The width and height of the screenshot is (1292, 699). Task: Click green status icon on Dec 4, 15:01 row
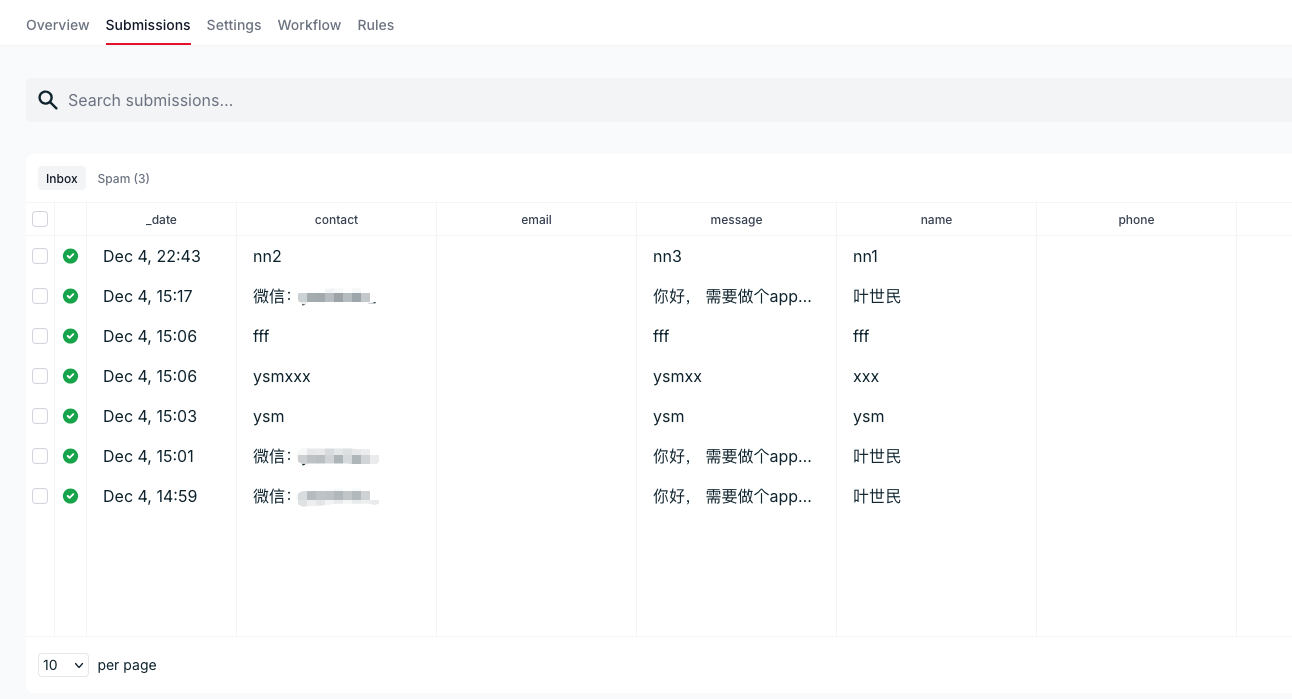[70, 456]
